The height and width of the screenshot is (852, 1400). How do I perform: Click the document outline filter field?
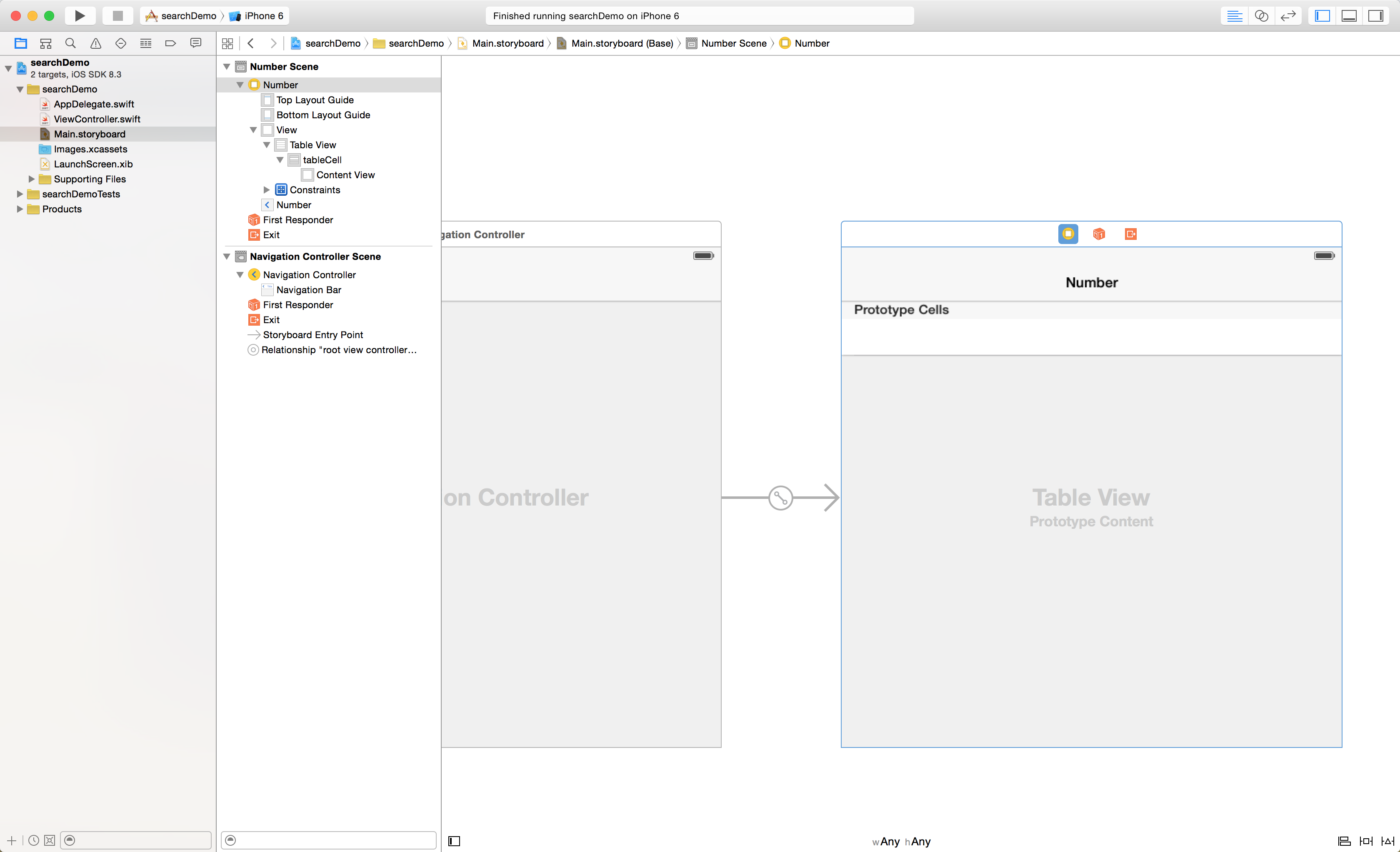point(328,840)
